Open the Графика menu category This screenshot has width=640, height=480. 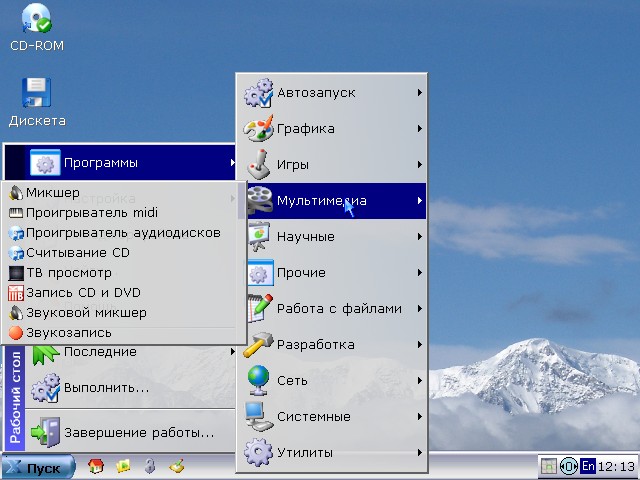[x=332, y=129]
